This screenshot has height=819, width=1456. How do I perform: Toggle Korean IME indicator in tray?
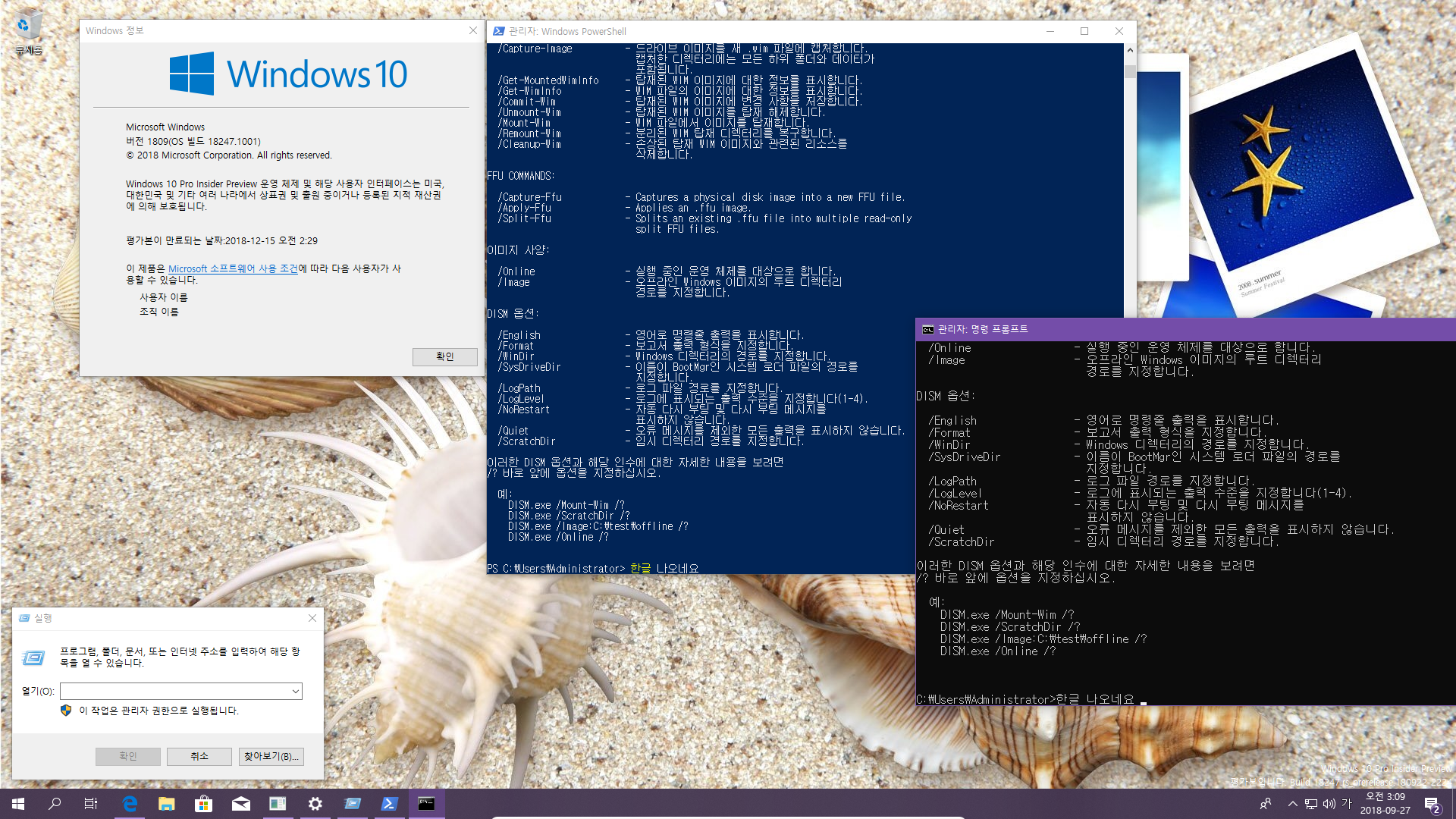coord(1347,804)
